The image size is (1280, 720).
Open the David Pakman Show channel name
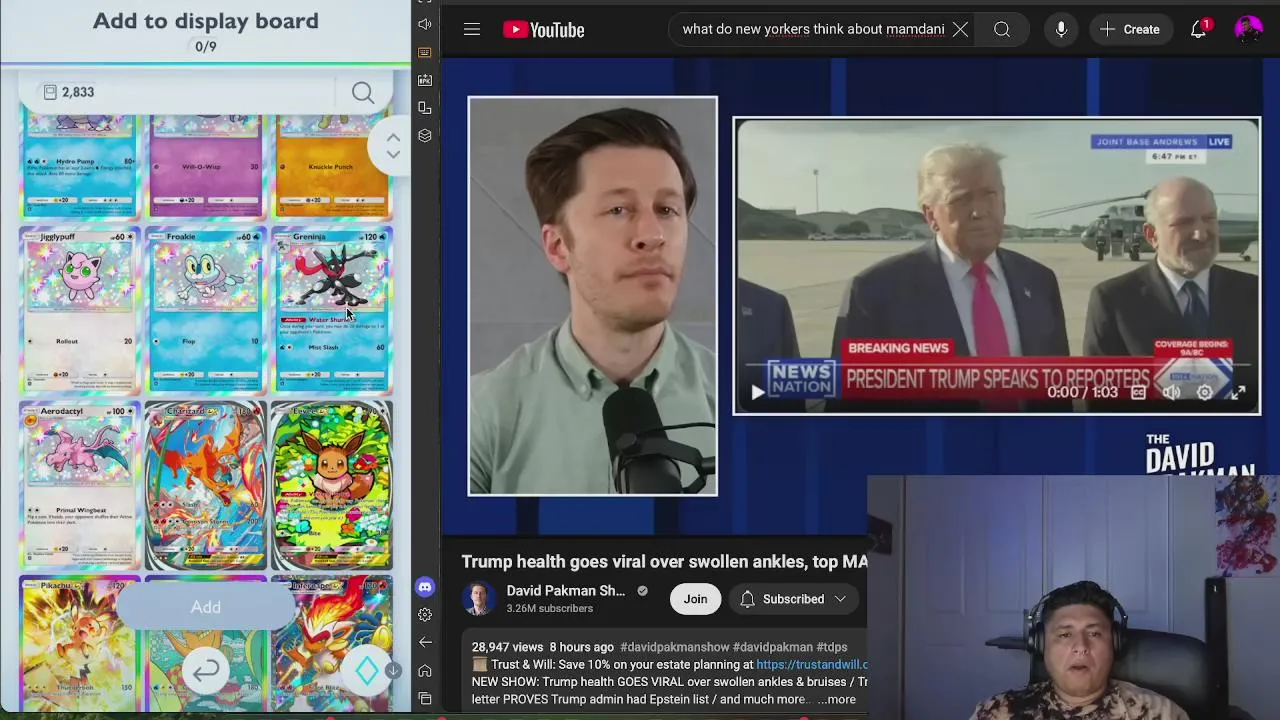566,591
